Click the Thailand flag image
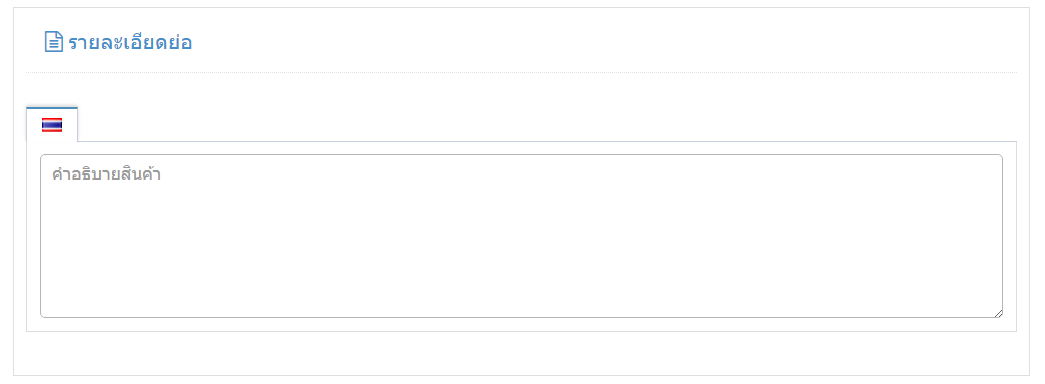Viewport: 1045px width, 384px height. click(52, 125)
